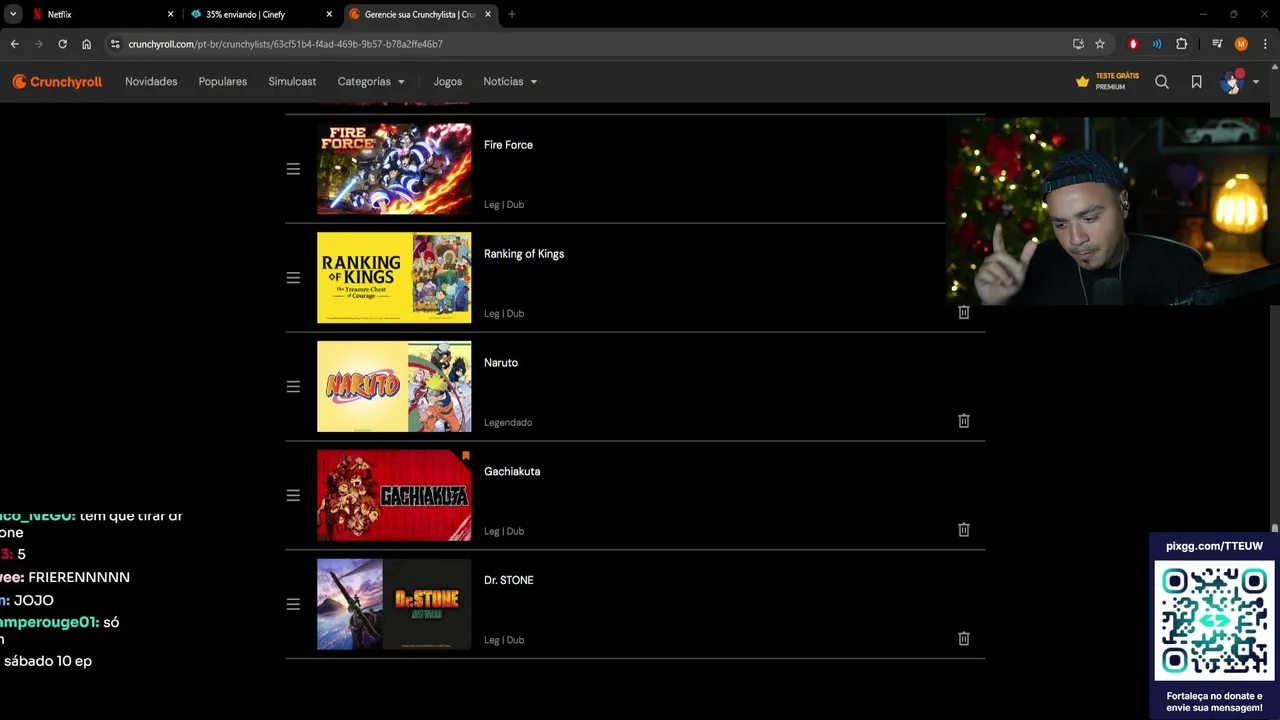Expand the Notícias dropdown
This screenshot has width=1280, height=720.
pos(510,82)
